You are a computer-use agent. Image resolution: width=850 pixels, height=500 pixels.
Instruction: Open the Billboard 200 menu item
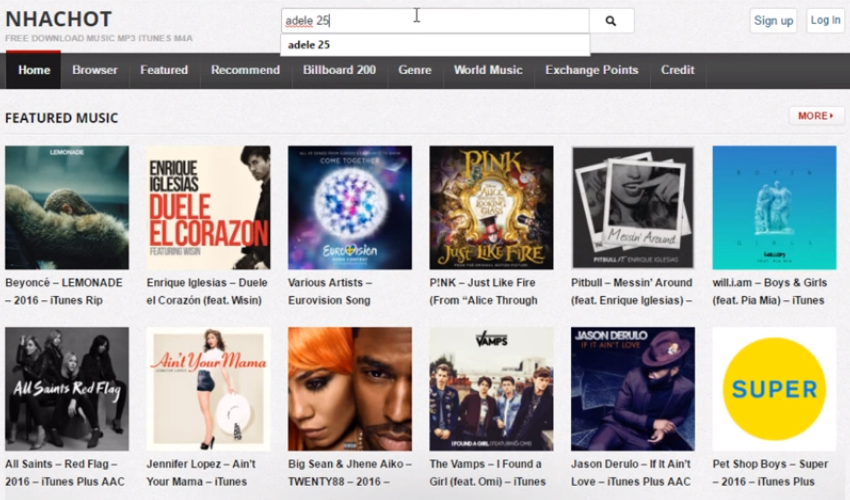339,70
